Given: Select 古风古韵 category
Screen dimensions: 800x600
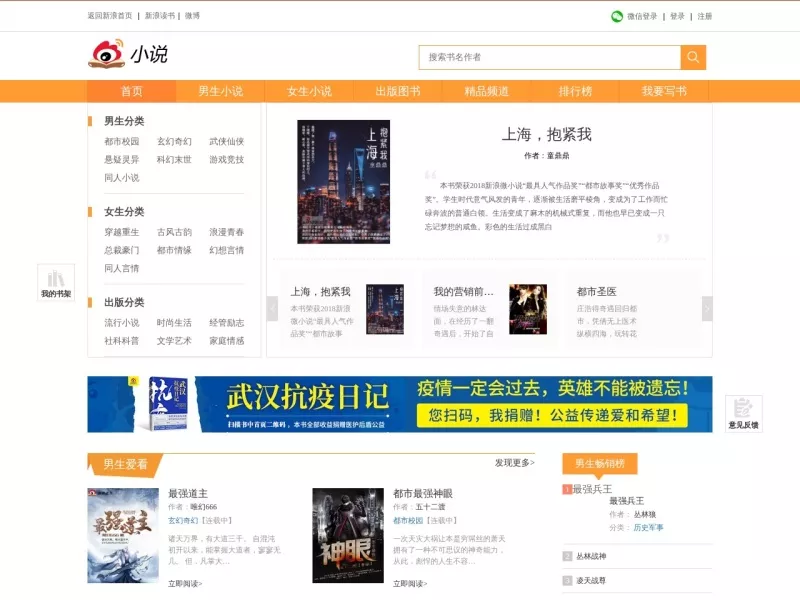Looking at the screenshot, I should coord(174,232).
